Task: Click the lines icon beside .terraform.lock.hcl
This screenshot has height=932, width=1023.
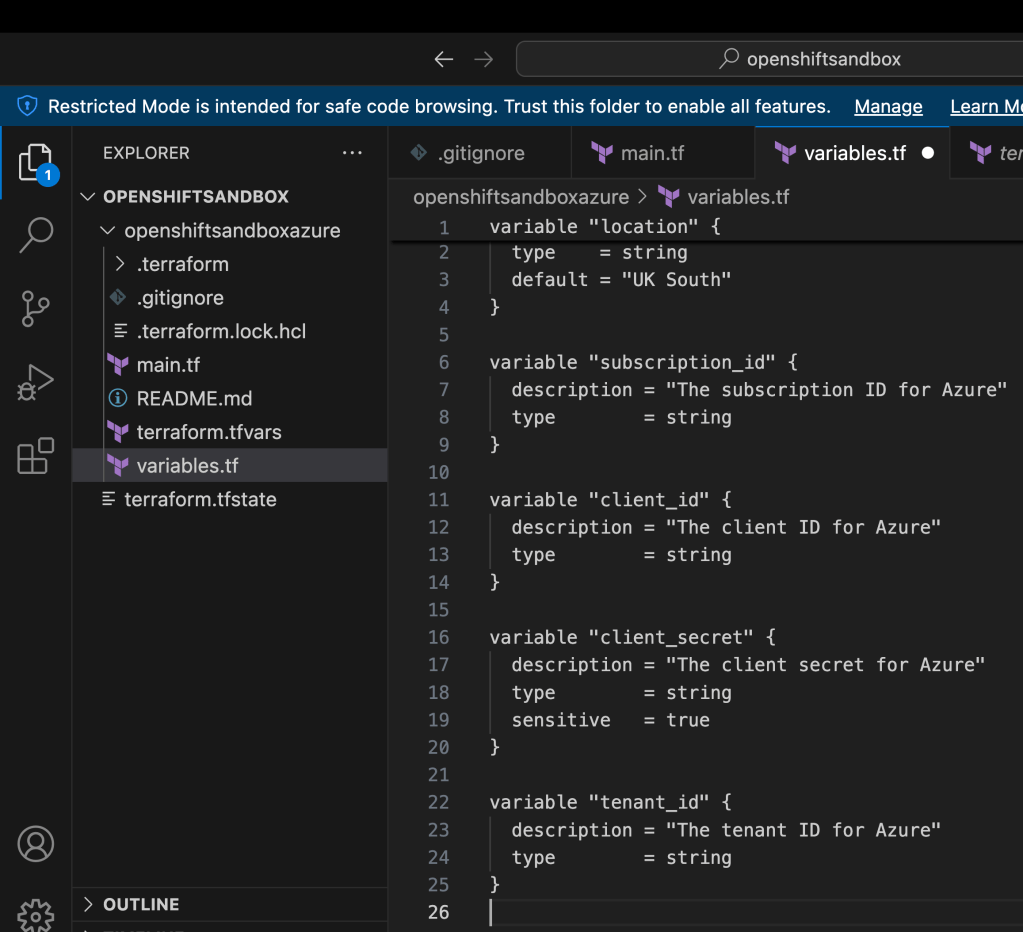Action: [x=121, y=331]
